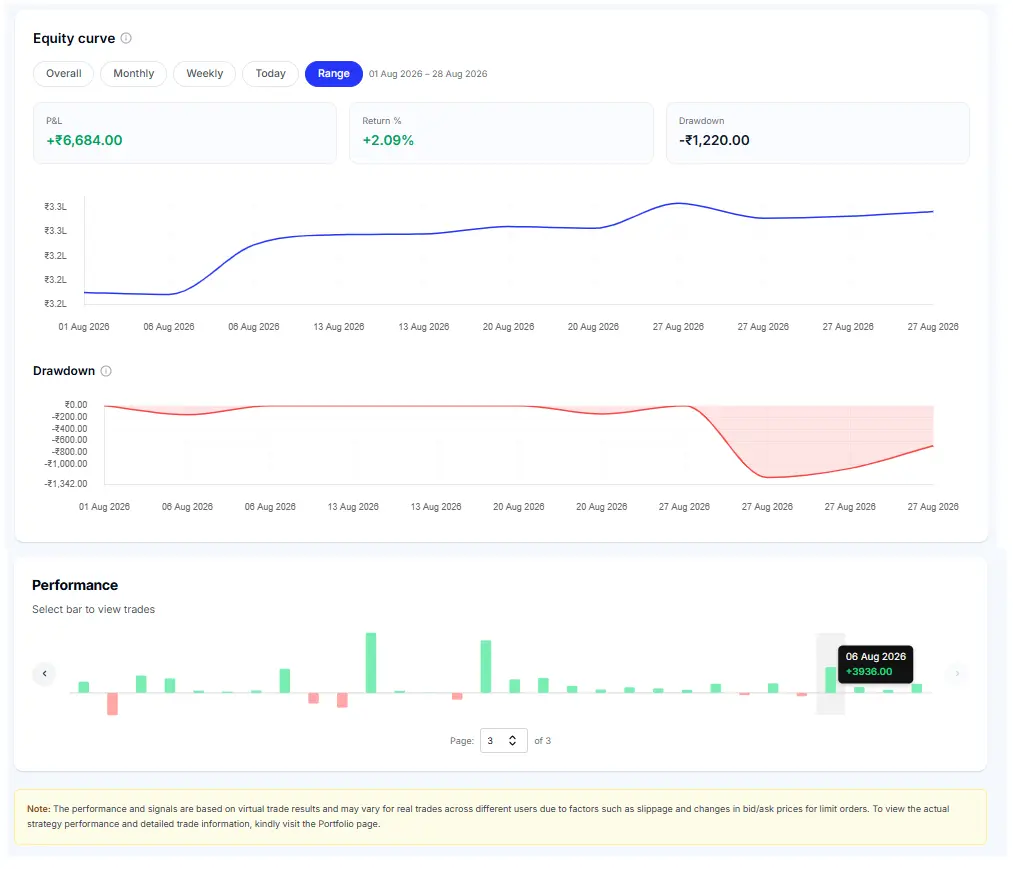Viewport: 1013px width, 869px height.
Task: Click the Drawdown value -₹1,220.00
Action: (x=714, y=140)
